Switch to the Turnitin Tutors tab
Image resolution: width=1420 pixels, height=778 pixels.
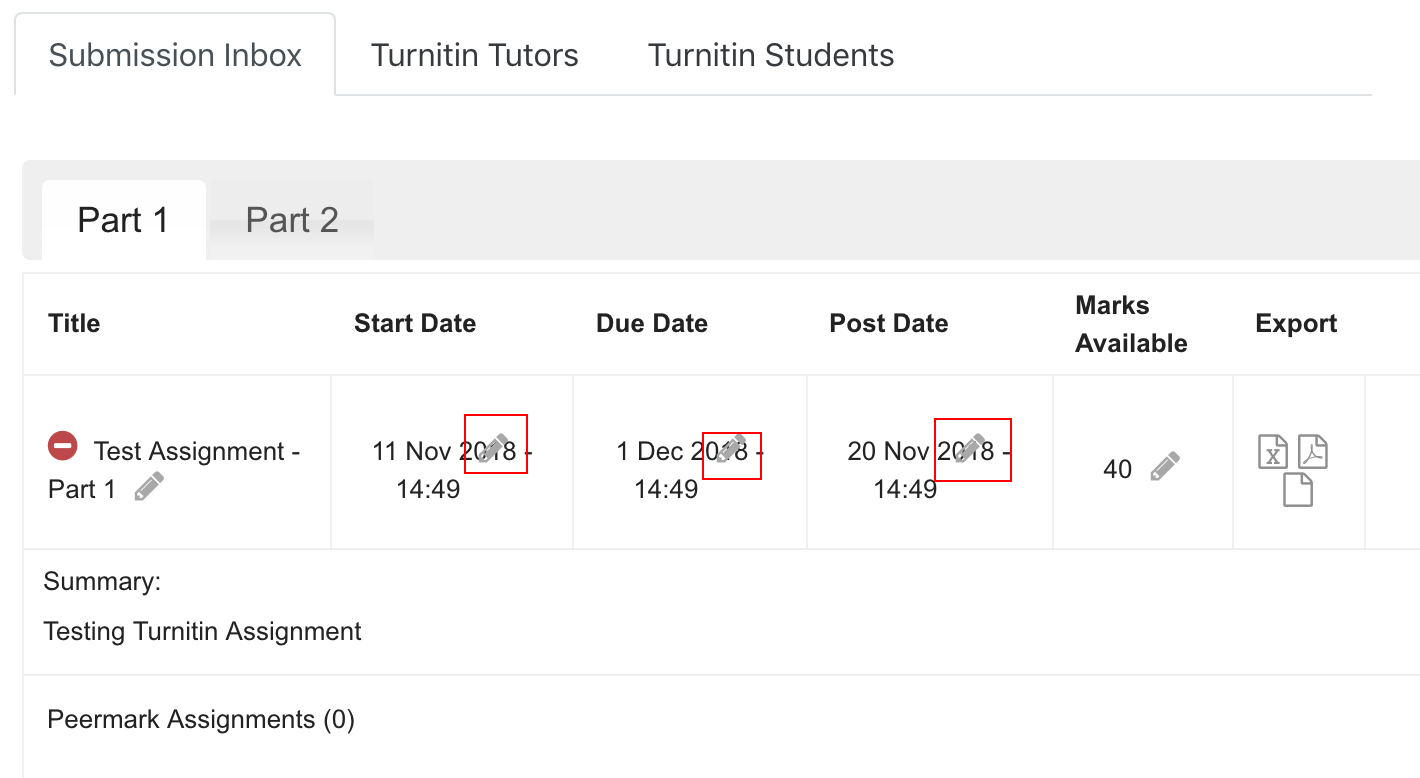pos(474,55)
